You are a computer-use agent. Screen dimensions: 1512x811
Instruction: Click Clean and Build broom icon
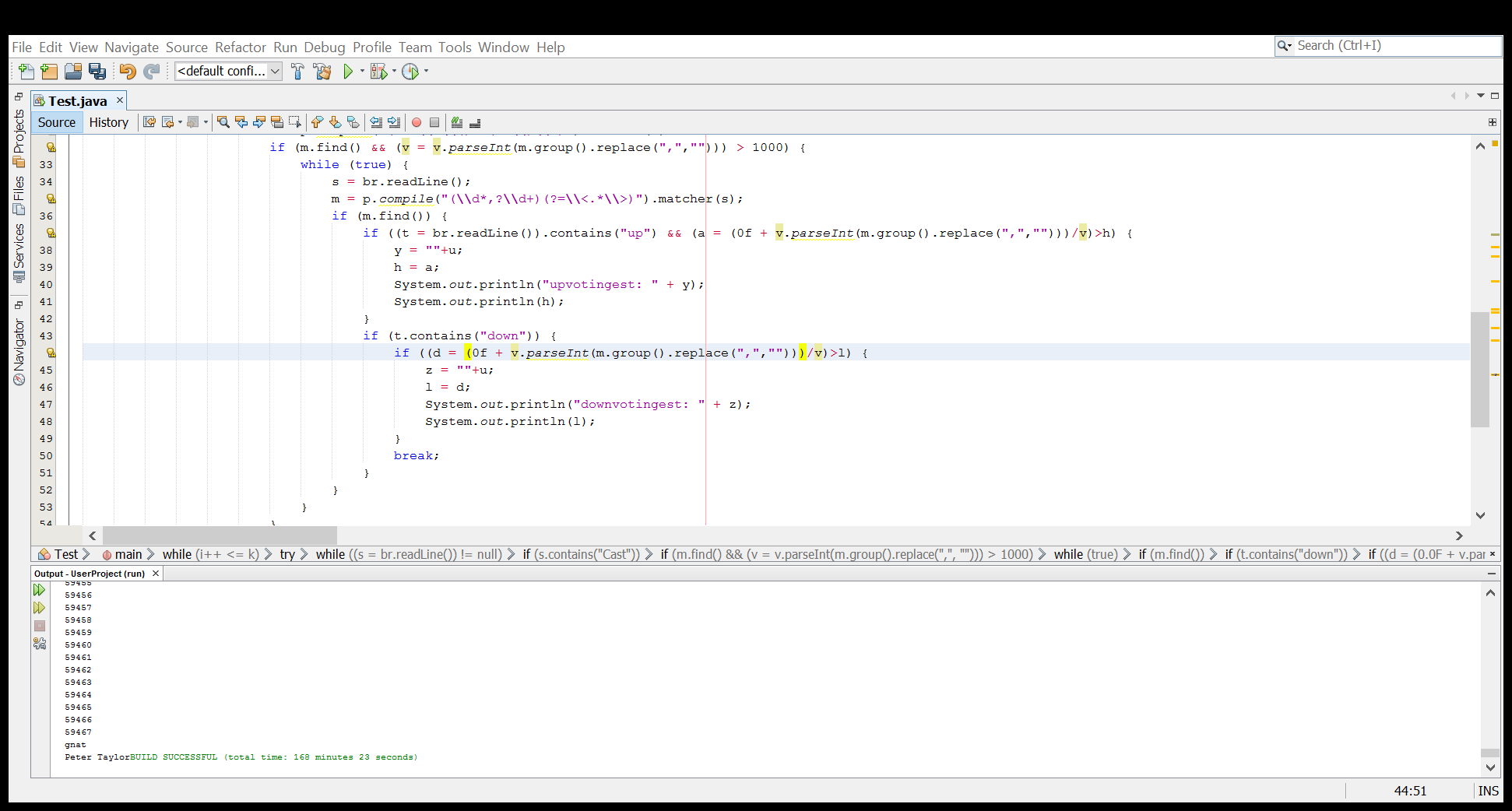tap(322, 72)
